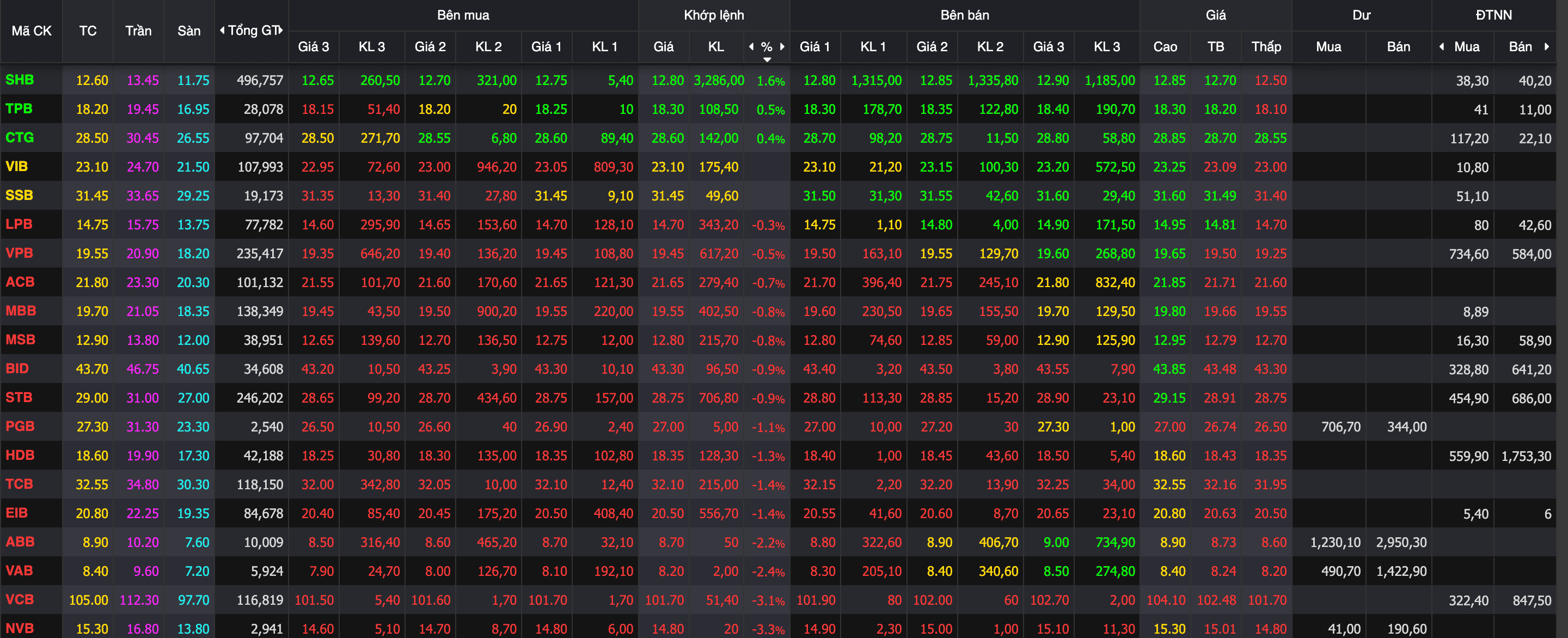This screenshot has width=1568, height=638.
Task: Click VCB reference price 105.00
Action: coord(89,600)
